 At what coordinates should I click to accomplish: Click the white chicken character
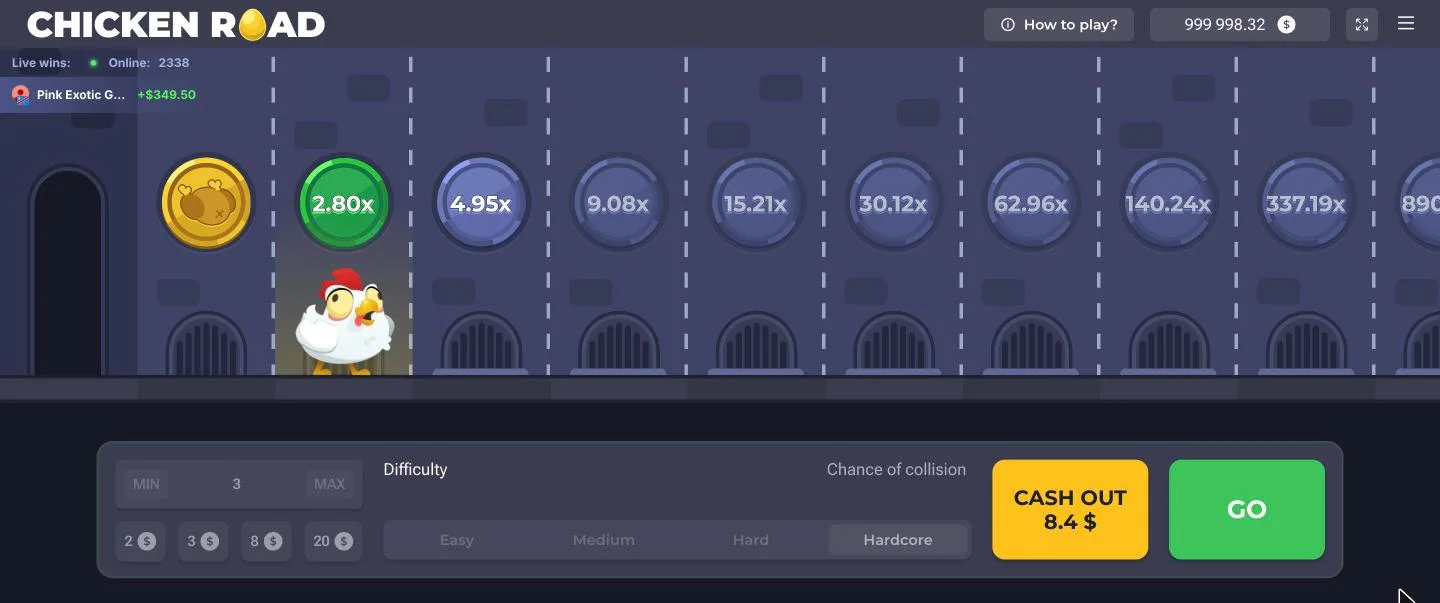point(344,321)
